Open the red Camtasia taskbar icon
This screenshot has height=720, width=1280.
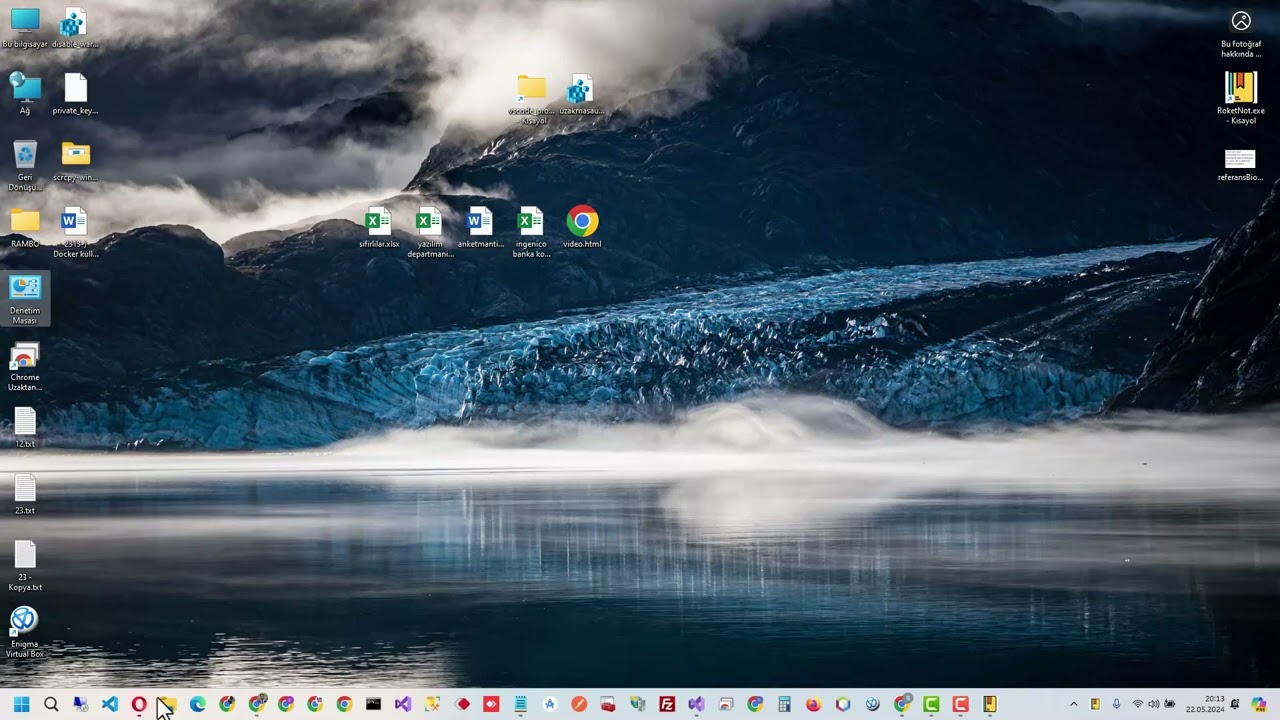(960, 704)
